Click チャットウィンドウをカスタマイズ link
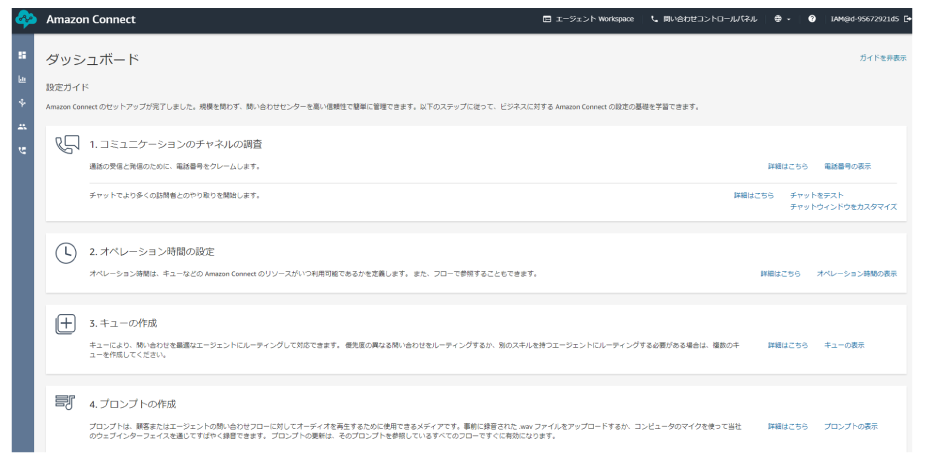 click(844, 207)
